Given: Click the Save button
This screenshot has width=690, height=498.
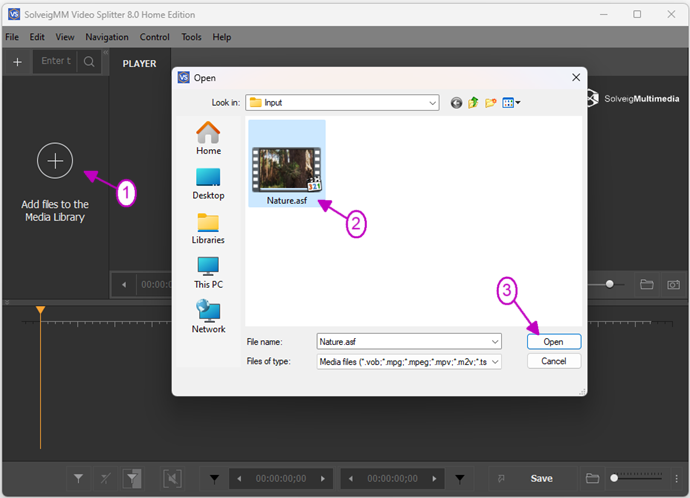Looking at the screenshot, I should (x=541, y=479).
